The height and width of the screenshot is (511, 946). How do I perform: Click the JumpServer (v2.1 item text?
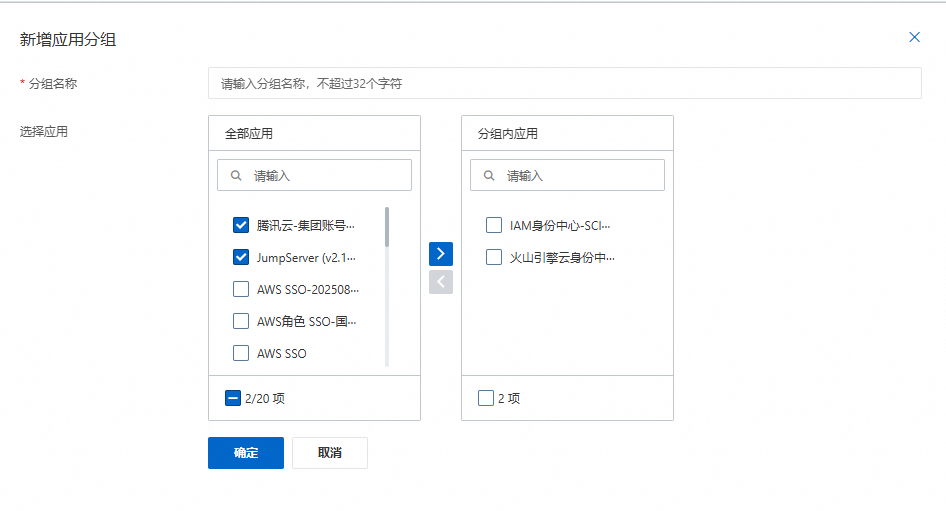tap(306, 258)
